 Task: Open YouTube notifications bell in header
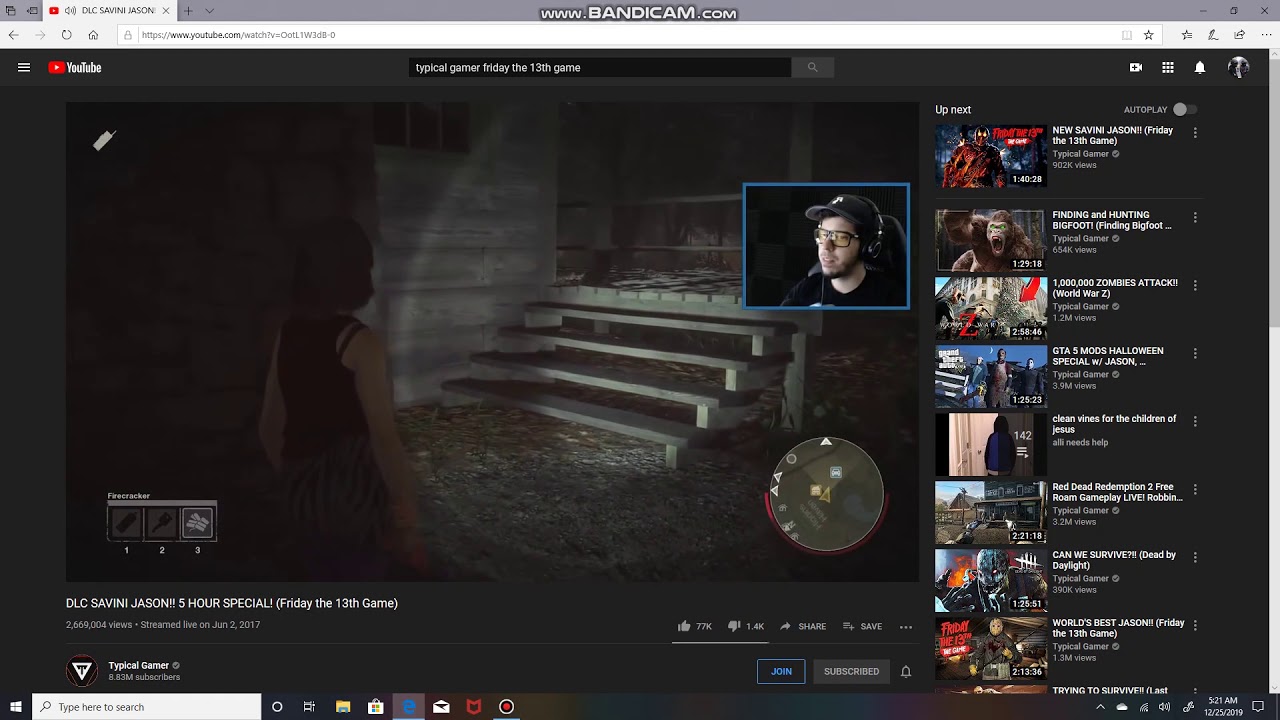pos(1200,67)
